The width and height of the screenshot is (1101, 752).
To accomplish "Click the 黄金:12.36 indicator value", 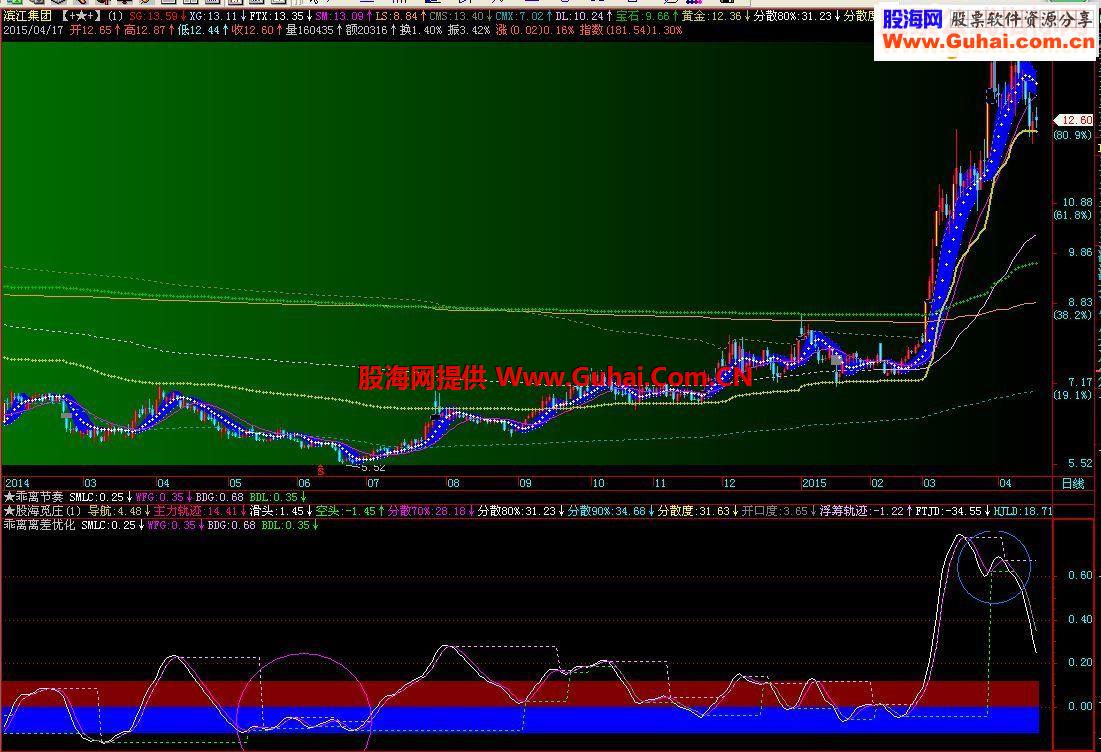I will click(x=712, y=15).
